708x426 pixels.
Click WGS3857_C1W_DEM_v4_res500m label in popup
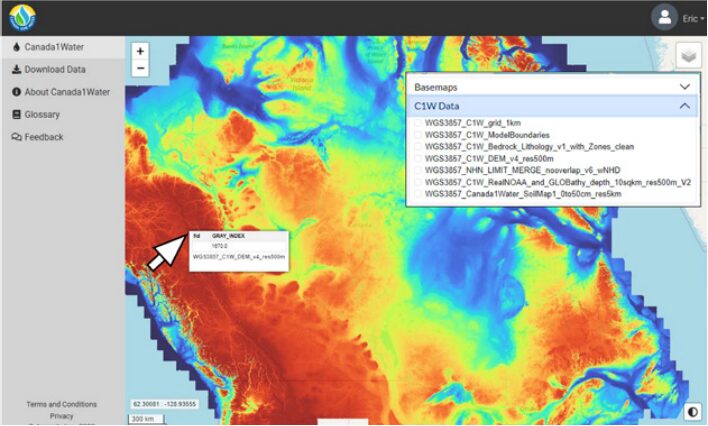coord(239,257)
